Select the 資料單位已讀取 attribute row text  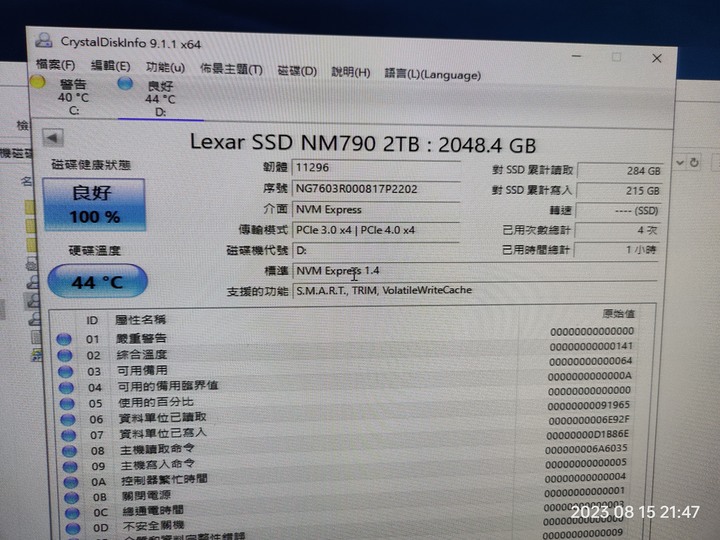163,417
